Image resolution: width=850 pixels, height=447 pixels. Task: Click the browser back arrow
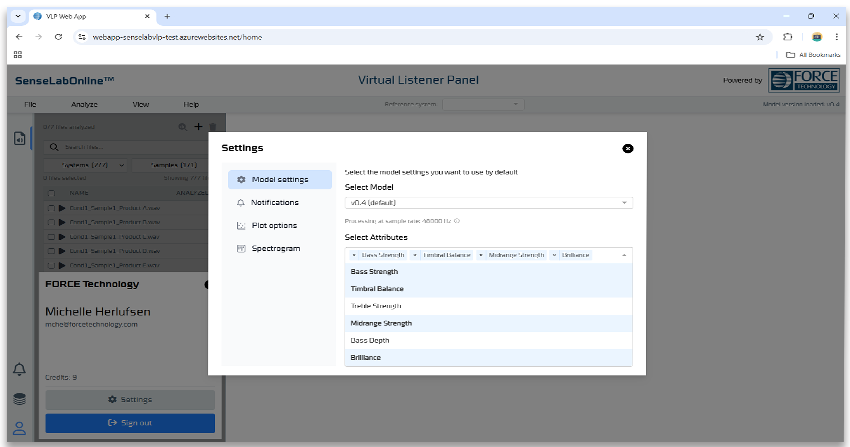point(19,37)
